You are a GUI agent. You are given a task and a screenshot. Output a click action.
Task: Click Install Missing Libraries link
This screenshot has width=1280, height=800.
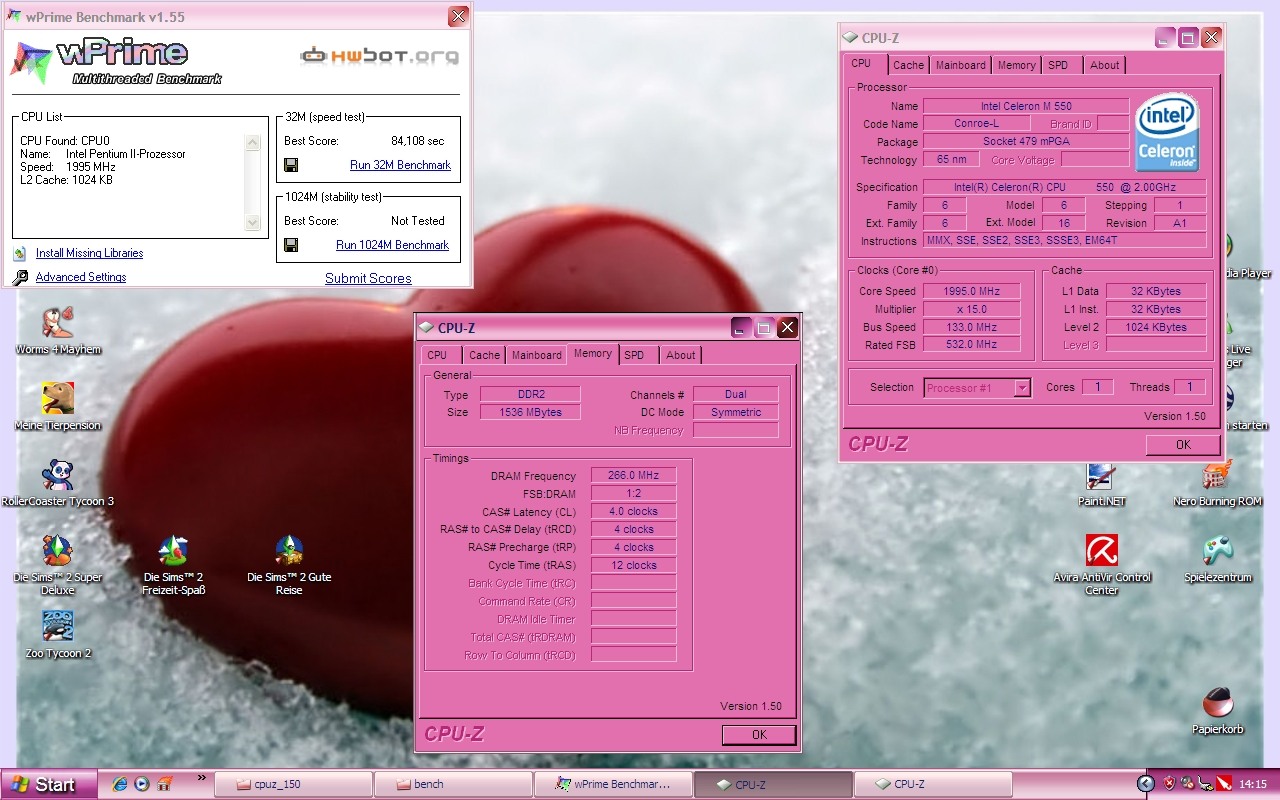pyautogui.click(x=89, y=253)
